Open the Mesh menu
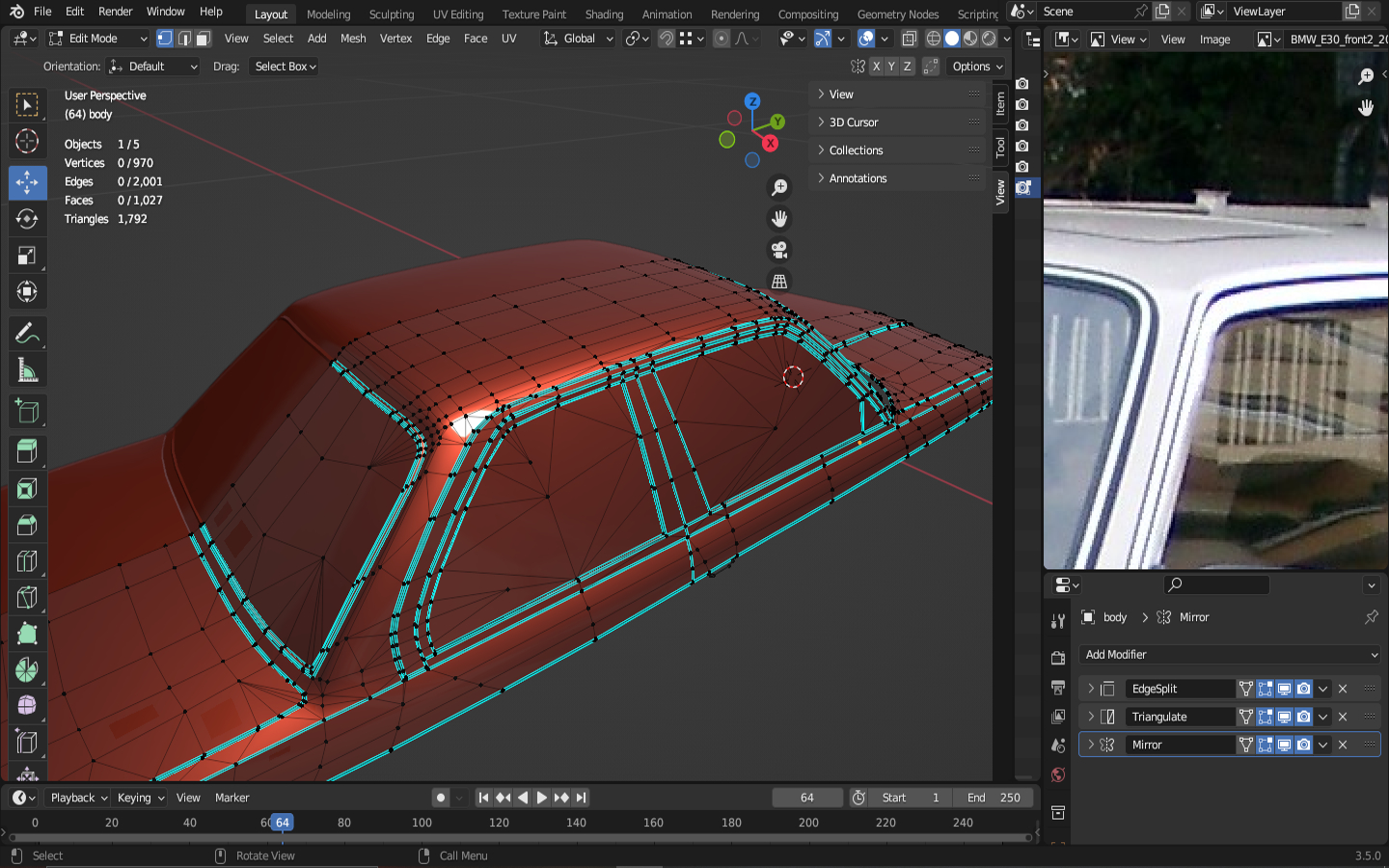Image resolution: width=1389 pixels, height=868 pixels. pos(353,39)
